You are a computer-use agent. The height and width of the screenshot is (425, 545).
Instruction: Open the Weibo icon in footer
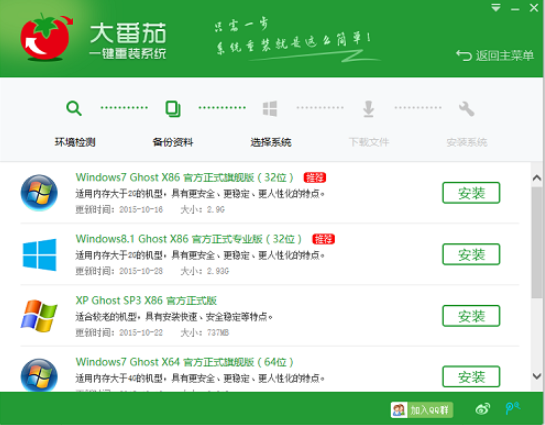point(482,409)
